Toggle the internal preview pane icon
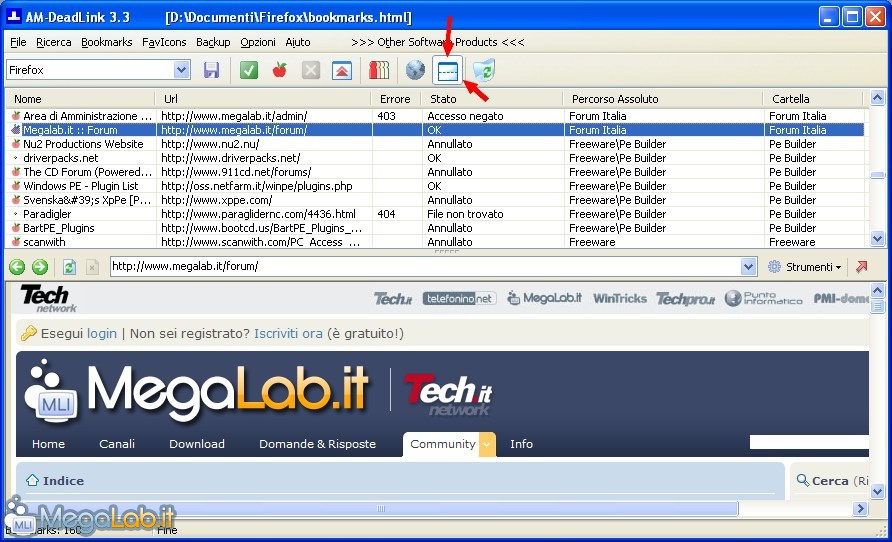This screenshot has height=542, width=892. [448, 71]
